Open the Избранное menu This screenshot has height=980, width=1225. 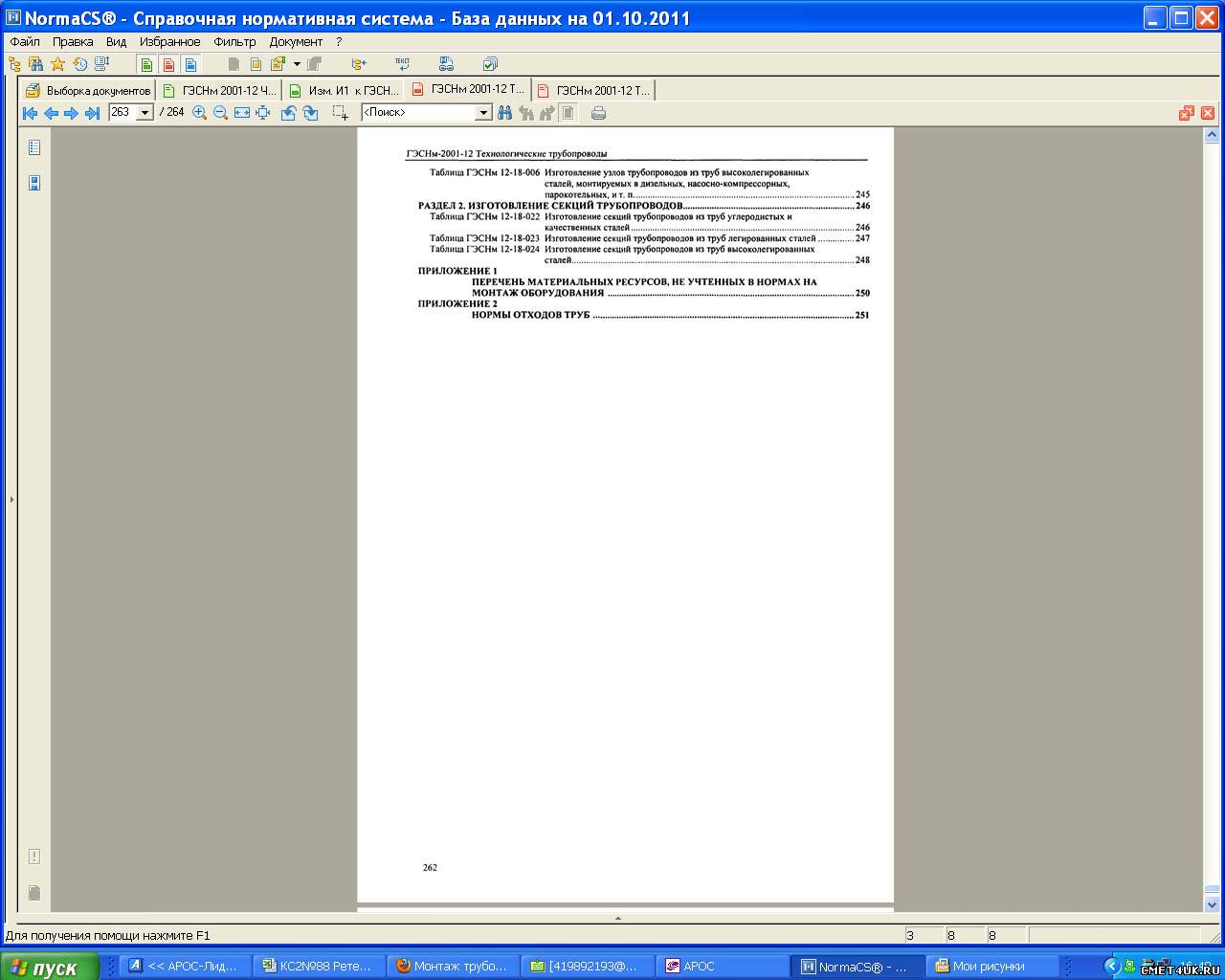pos(169,42)
